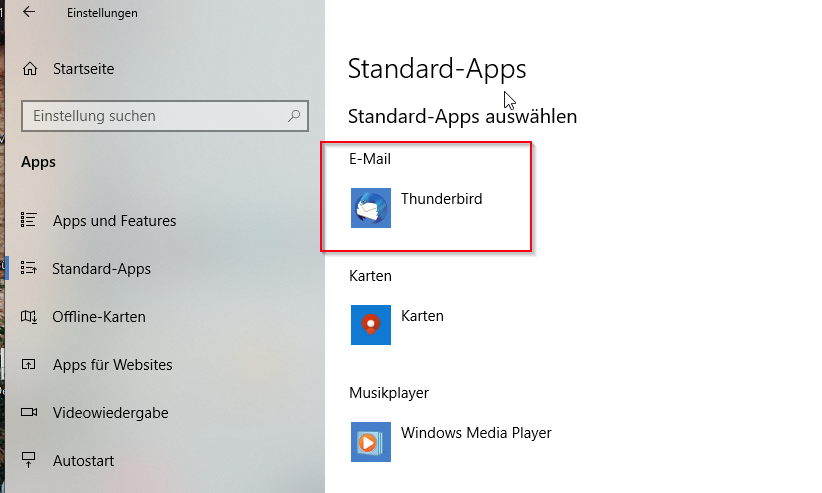822x493 pixels.
Task: Go back with the arrow icon
Action: 29,12
